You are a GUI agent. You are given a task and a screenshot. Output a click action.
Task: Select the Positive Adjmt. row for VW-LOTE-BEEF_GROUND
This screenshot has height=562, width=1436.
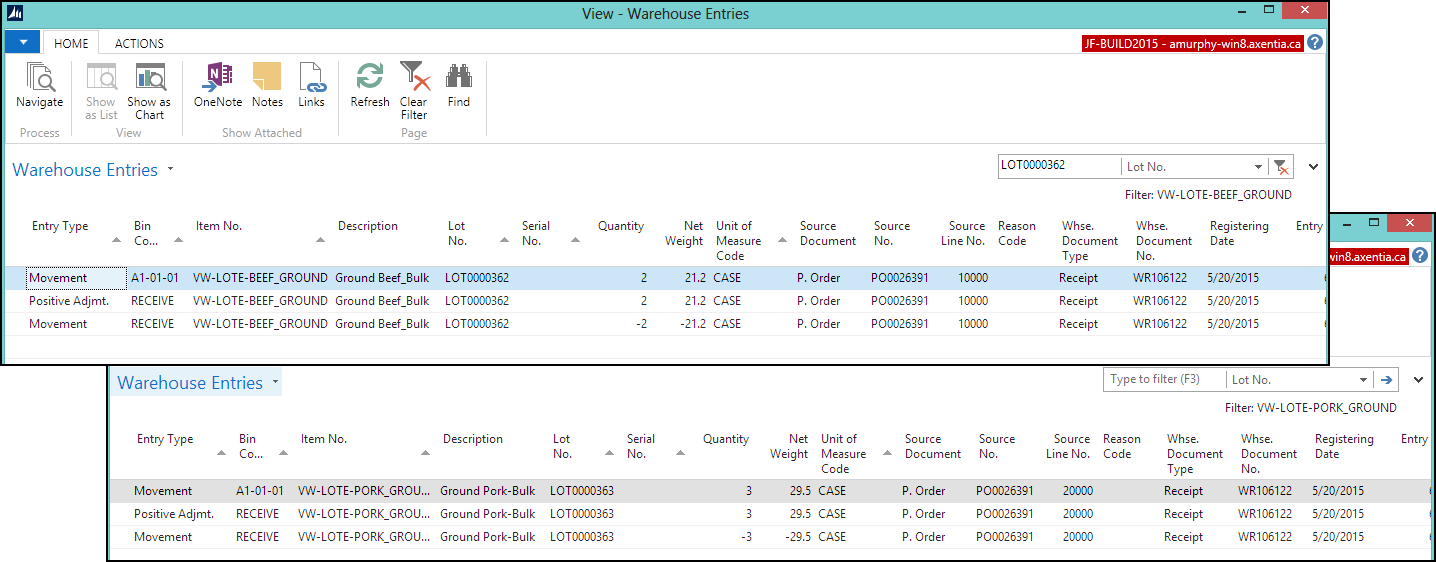pyautogui.click(x=68, y=301)
